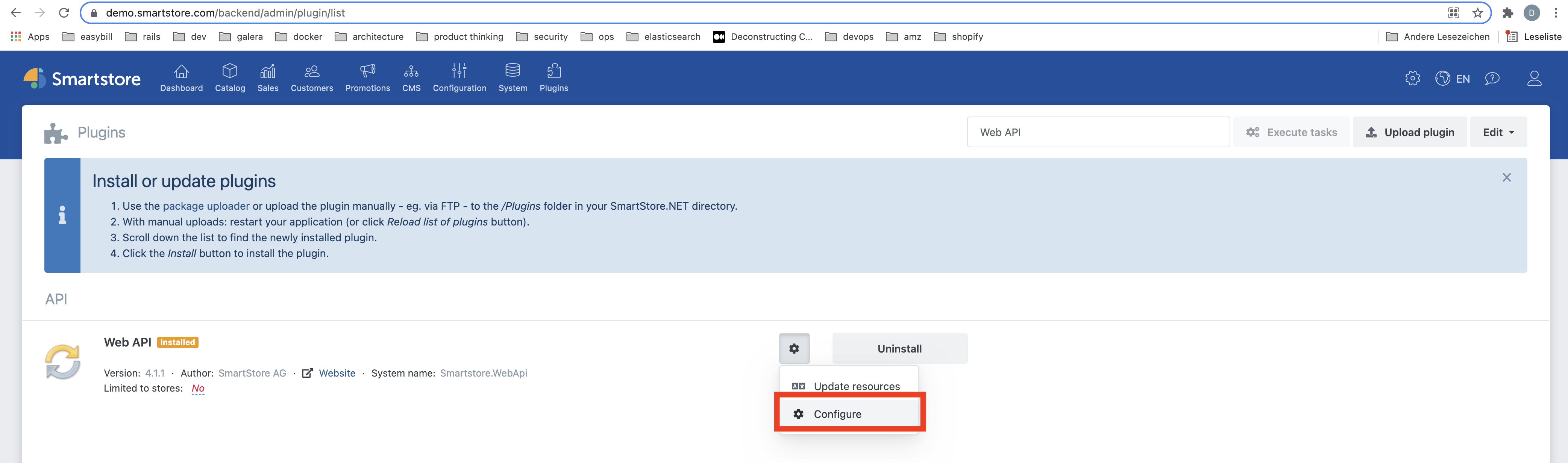Uninstall the Web API plugin

point(900,349)
